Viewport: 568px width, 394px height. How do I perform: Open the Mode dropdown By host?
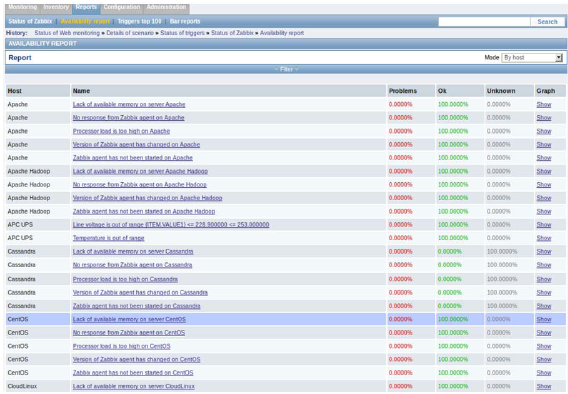click(531, 58)
